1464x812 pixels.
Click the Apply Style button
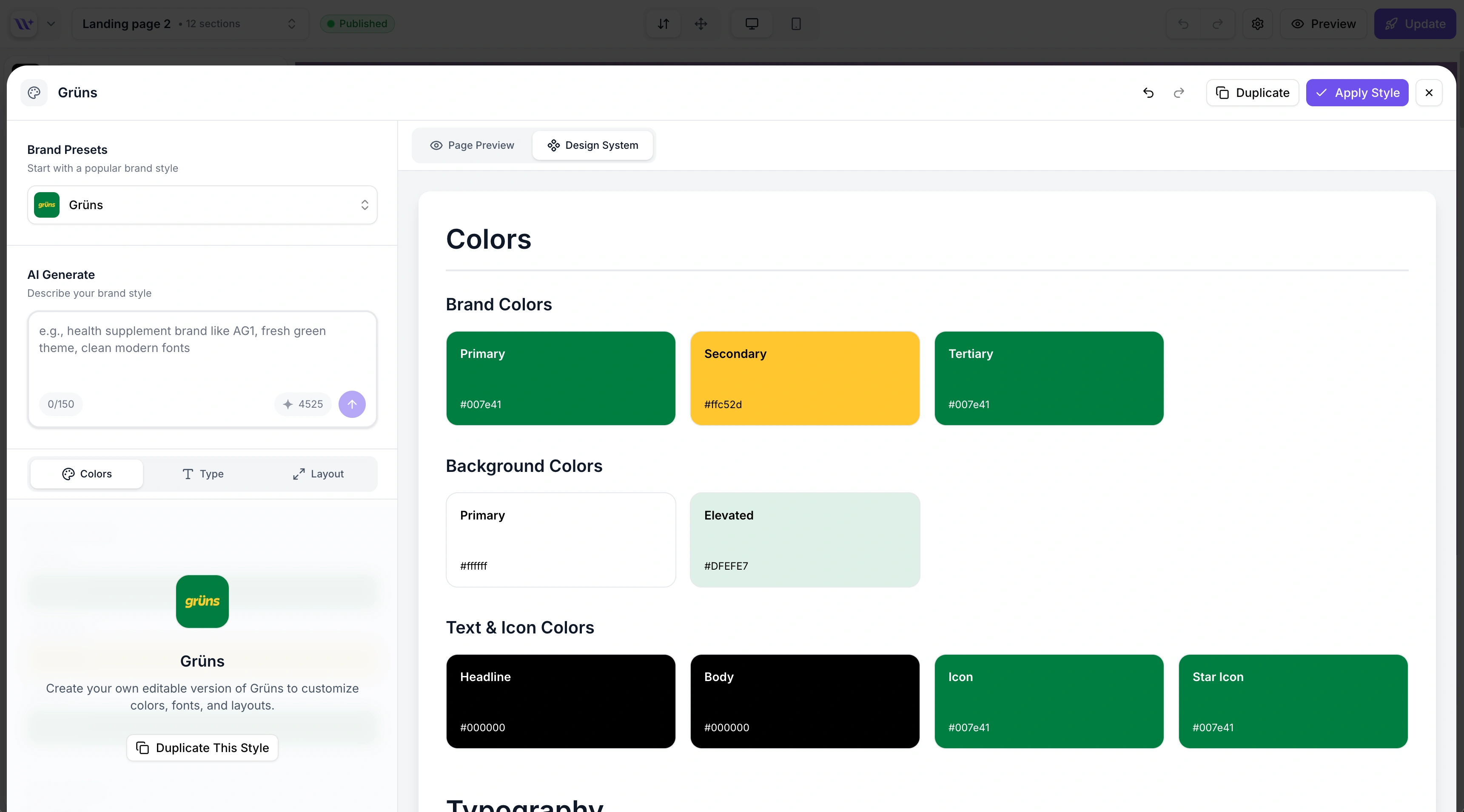pyautogui.click(x=1356, y=93)
